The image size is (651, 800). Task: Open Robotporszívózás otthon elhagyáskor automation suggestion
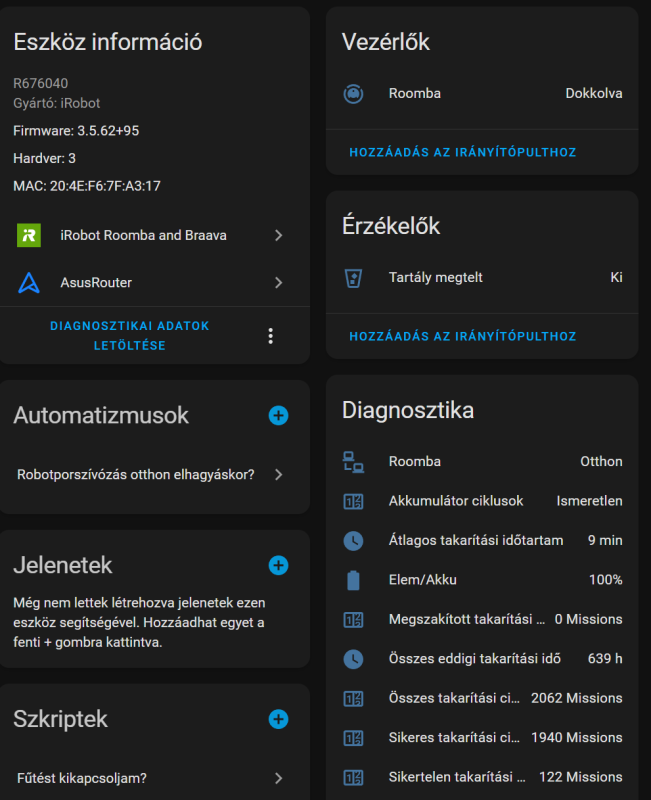tap(152, 474)
